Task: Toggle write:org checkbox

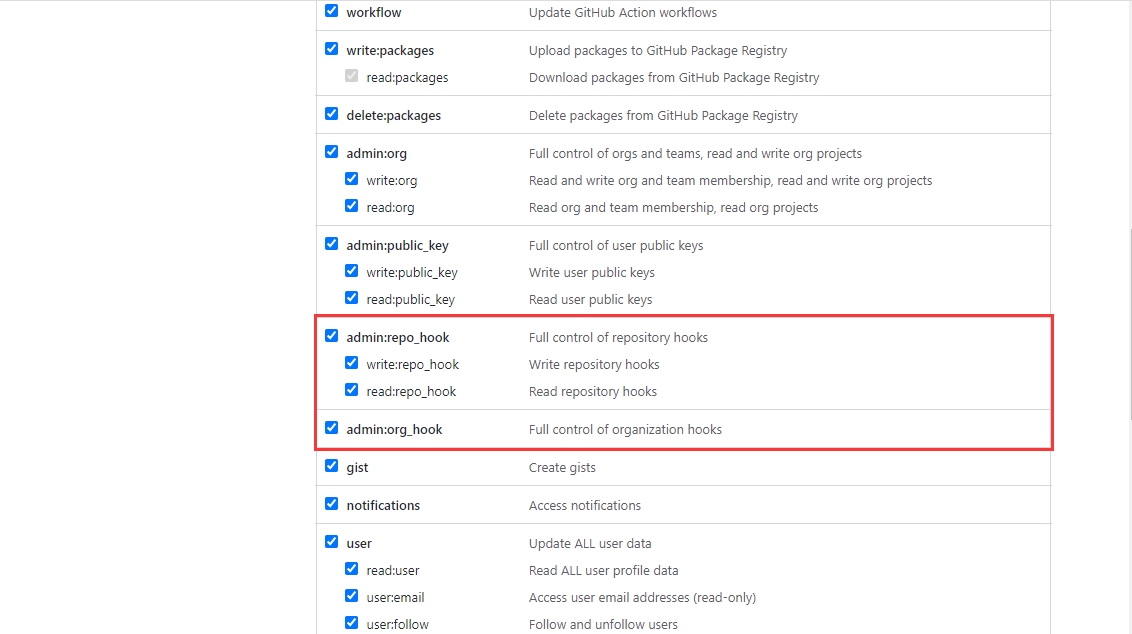Action: tap(351, 179)
